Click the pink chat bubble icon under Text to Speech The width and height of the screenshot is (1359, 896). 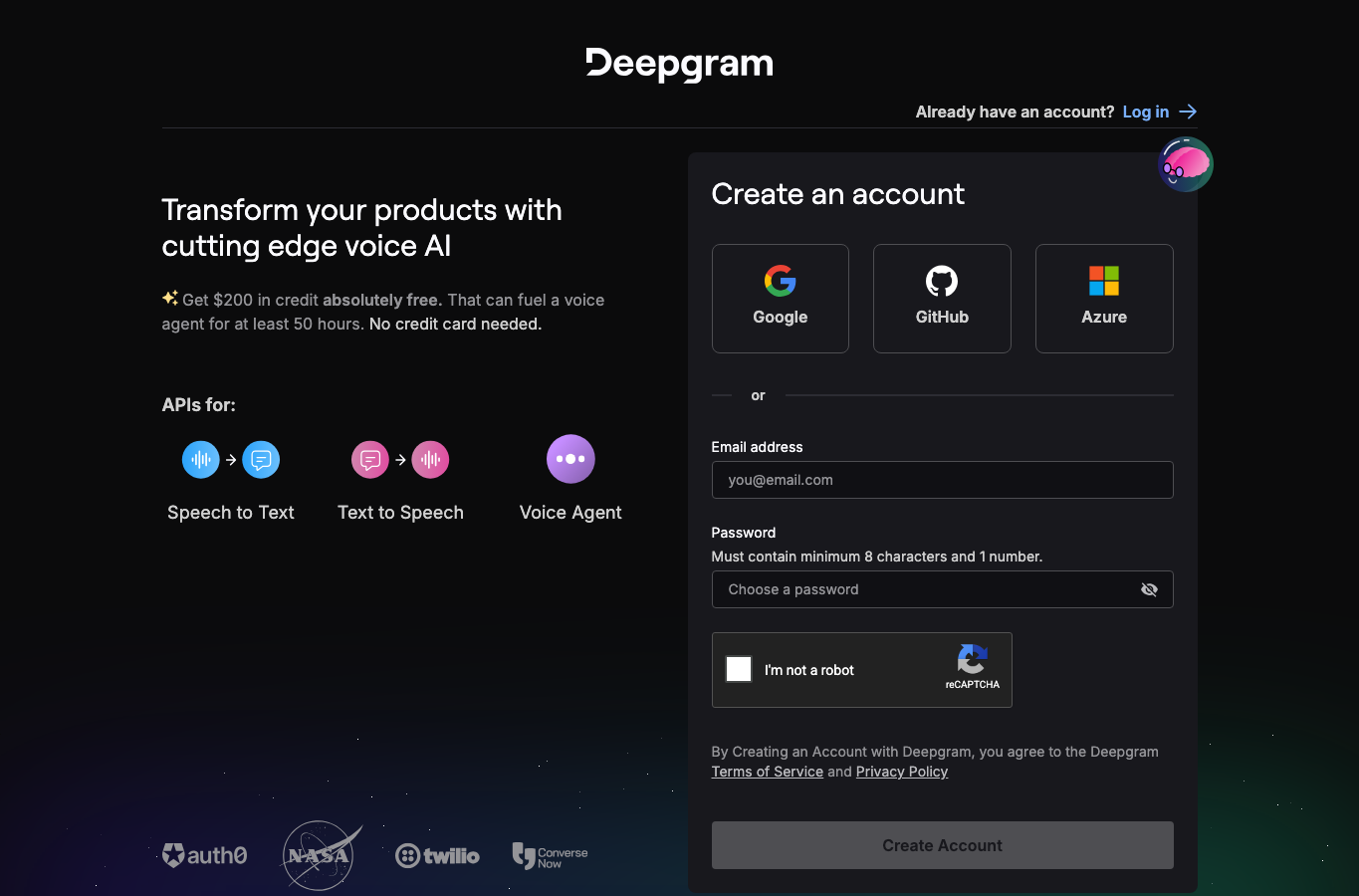coord(370,459)
